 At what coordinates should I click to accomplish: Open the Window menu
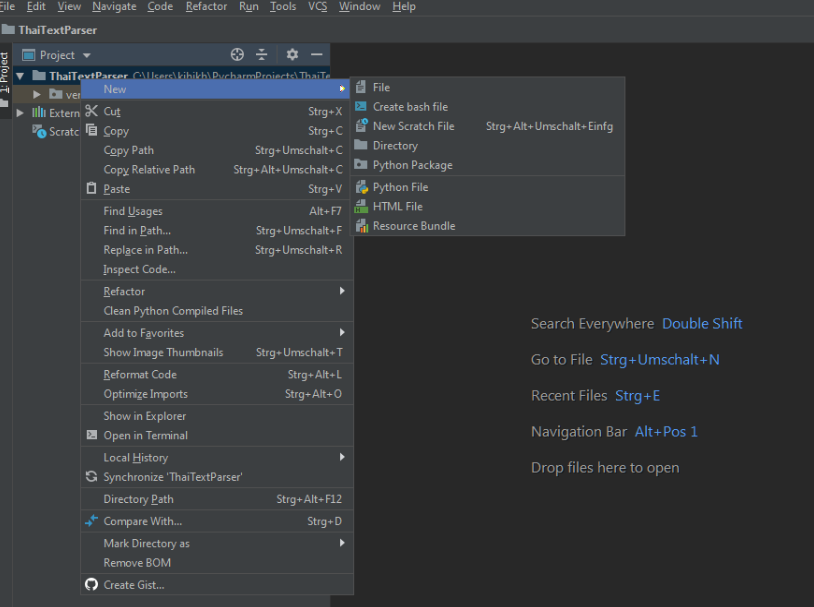pyautogui.click(x=359, y=7)
